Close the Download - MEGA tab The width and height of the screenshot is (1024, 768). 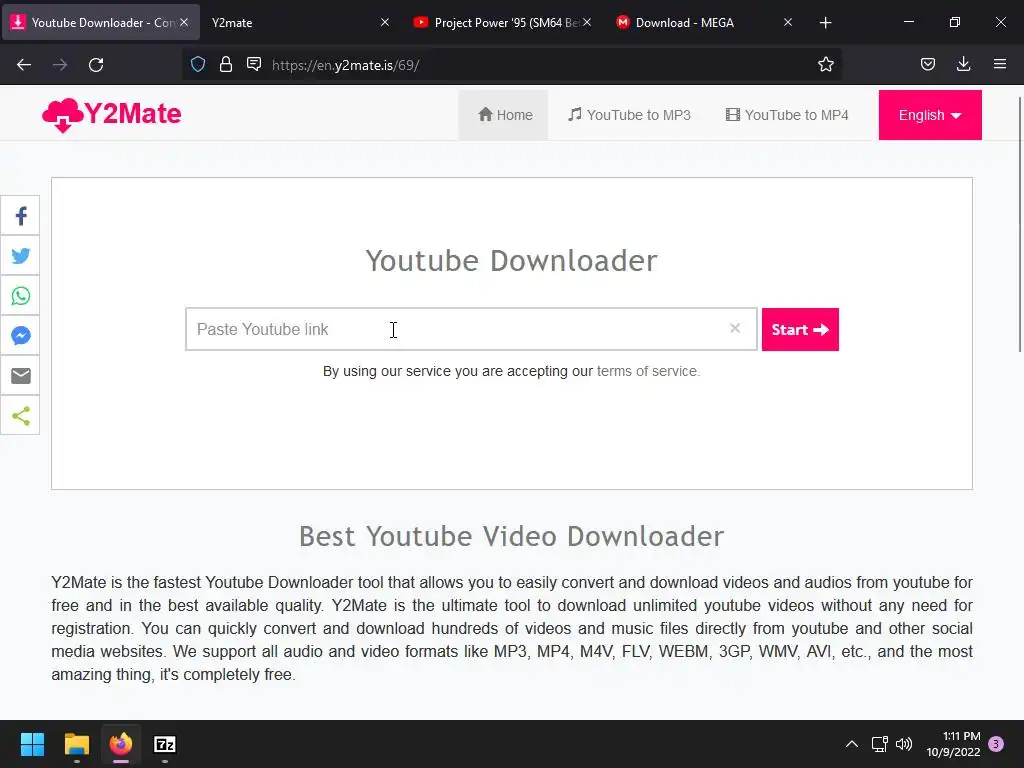coord(788,22)
